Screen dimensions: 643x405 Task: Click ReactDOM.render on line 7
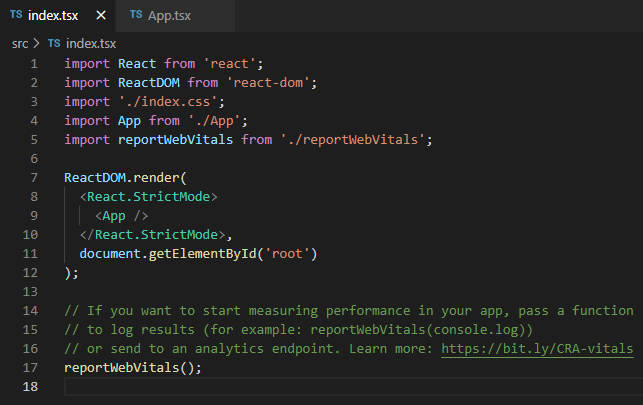pyautogui.click(x=125, y=177)
